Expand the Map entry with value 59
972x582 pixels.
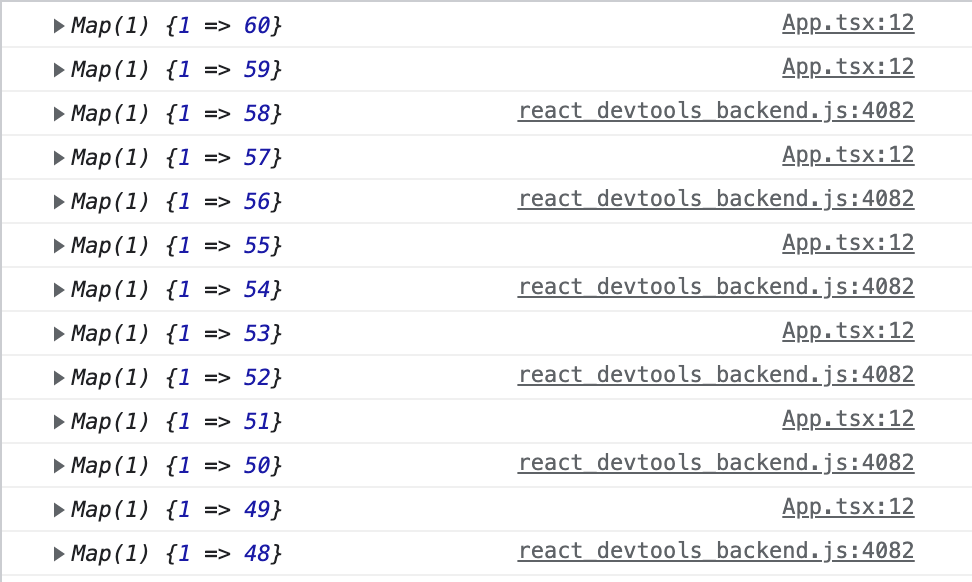click(x=59, y=69)
